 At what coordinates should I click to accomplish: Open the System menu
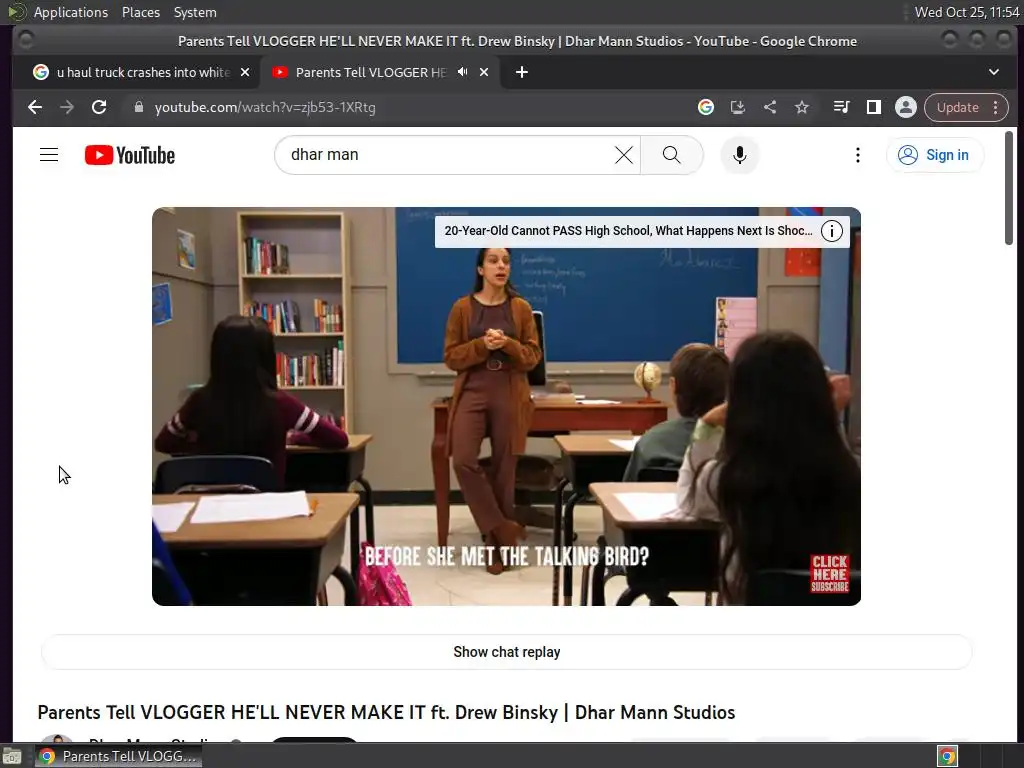[195, 12]
